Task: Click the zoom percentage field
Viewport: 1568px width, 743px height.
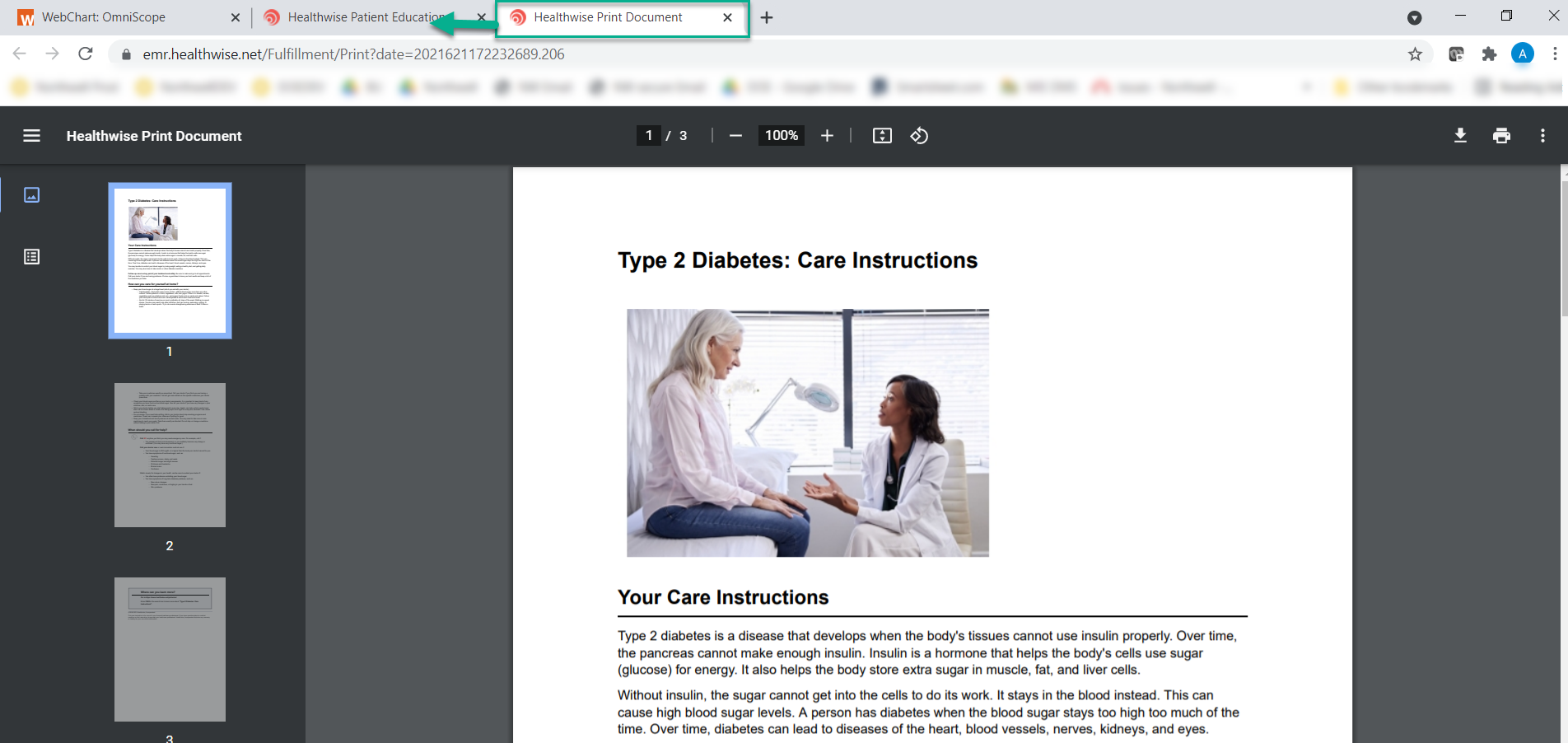Action: pos(781,136)
